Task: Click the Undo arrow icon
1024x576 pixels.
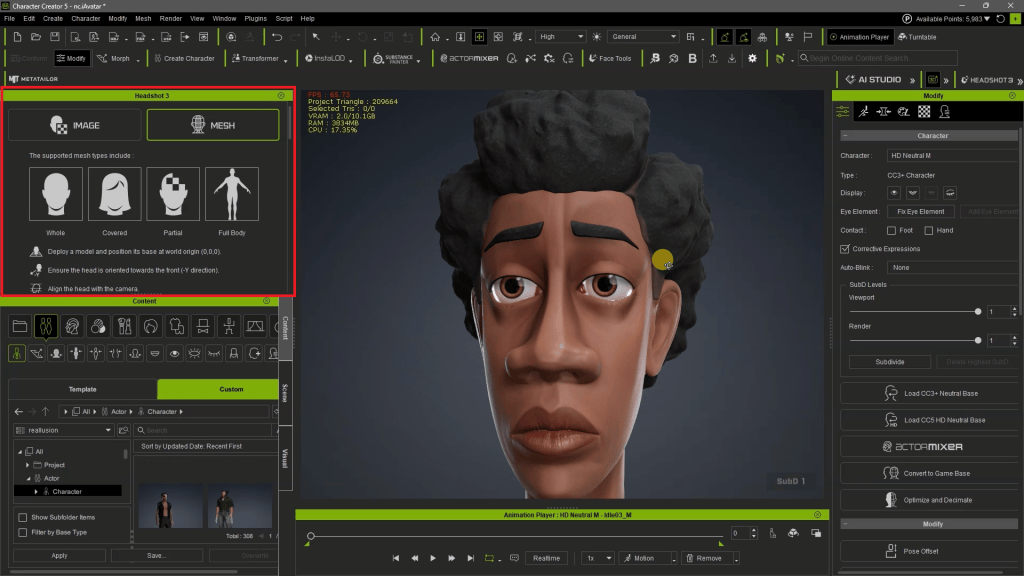Action: point(277,37)
